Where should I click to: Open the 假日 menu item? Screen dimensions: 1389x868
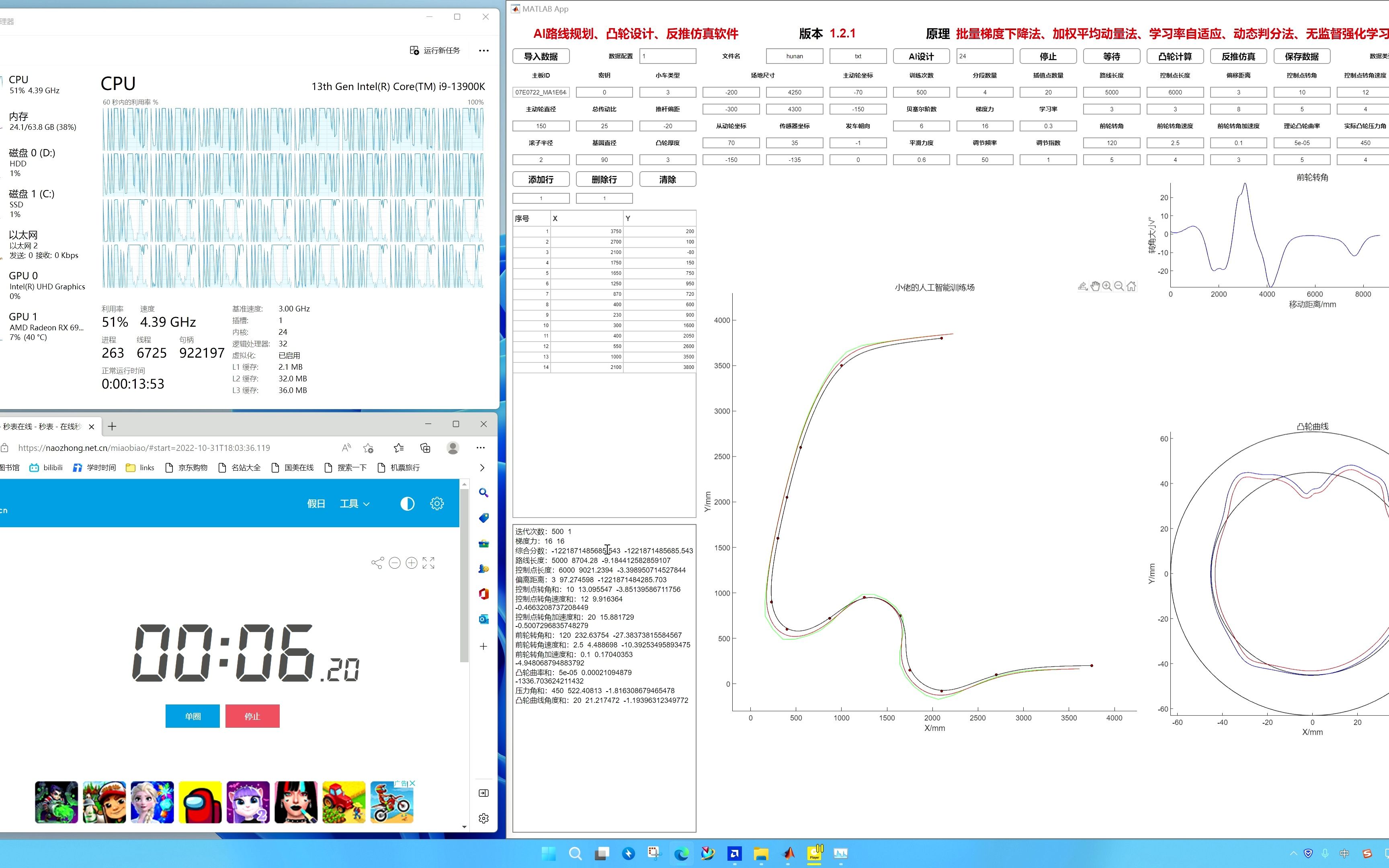click(x=315, y=504)
